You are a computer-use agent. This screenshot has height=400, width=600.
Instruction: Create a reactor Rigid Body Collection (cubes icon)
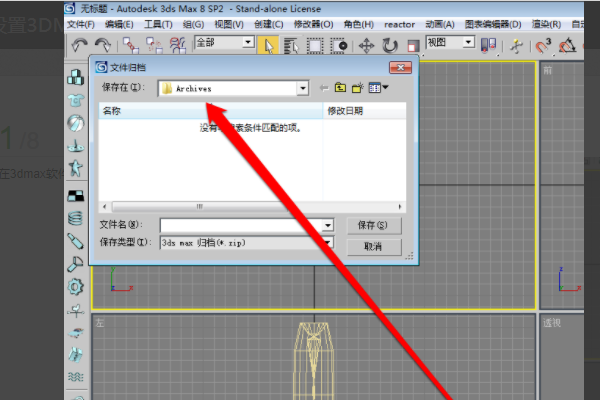(76, 77)
